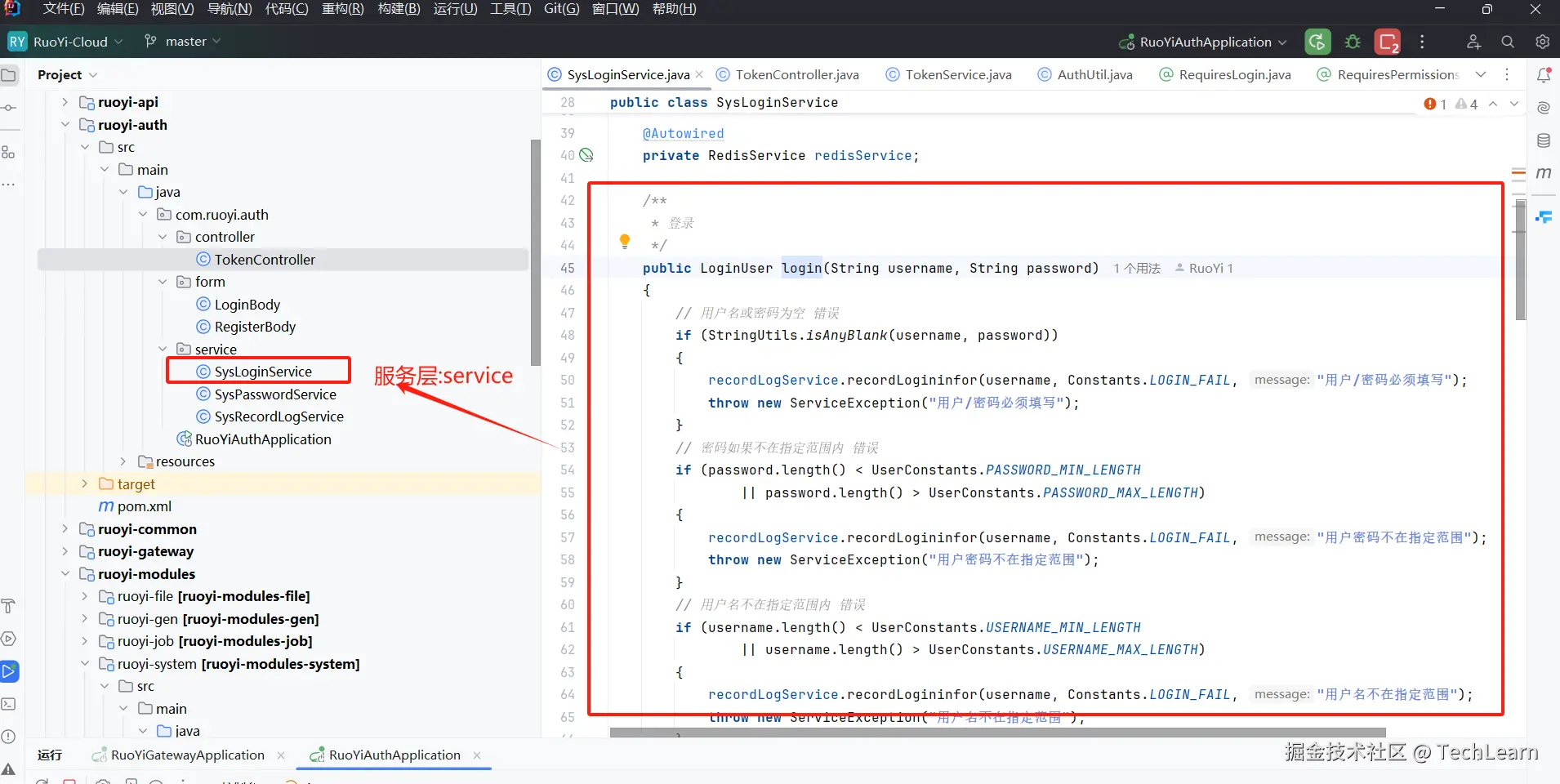This screenshot has width=1560, height=784.
Task: Open the AI Assistant spiral icon
Action: coord(1544,108)
